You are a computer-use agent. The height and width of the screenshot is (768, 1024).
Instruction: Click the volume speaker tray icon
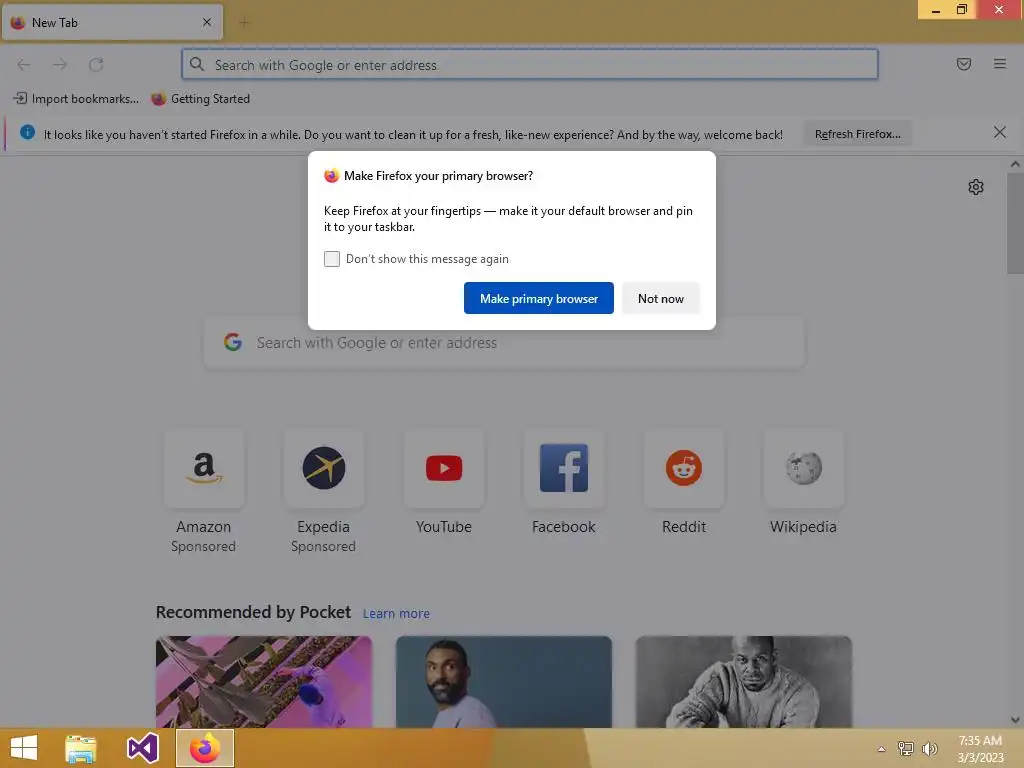tap(930, 749)
